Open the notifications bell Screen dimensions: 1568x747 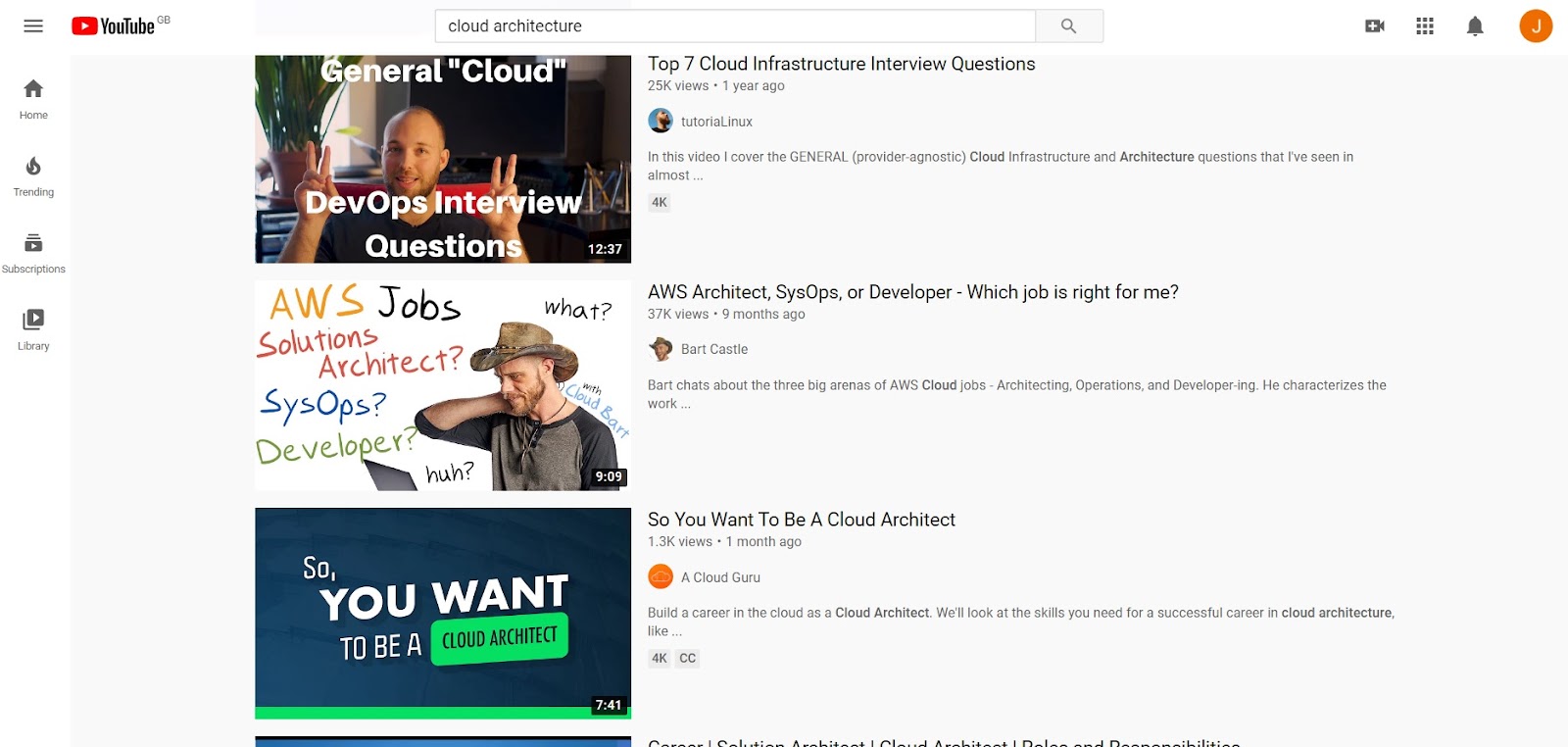(1475, 26)
